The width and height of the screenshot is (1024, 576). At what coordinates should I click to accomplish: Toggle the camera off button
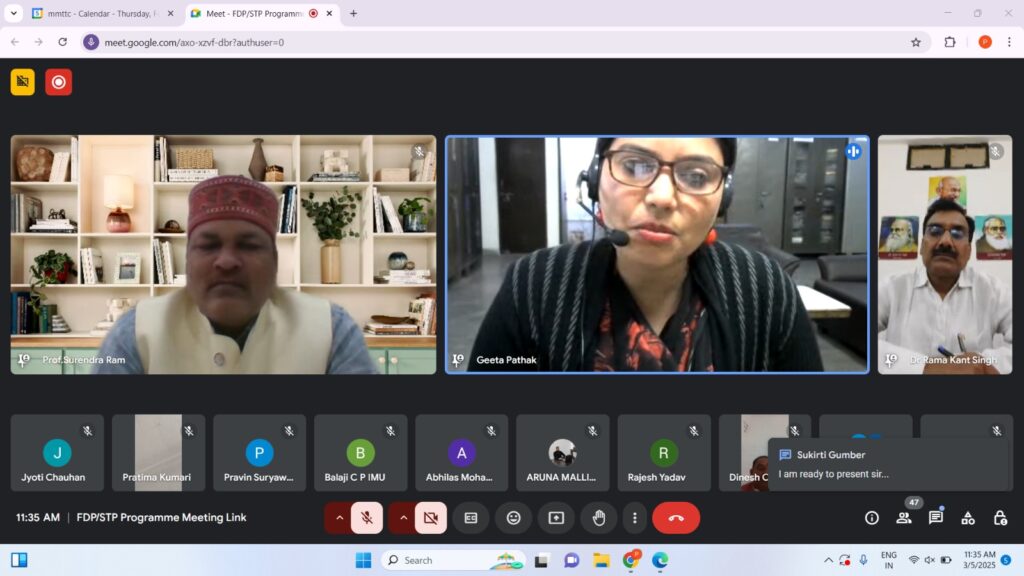click(431, 518)
